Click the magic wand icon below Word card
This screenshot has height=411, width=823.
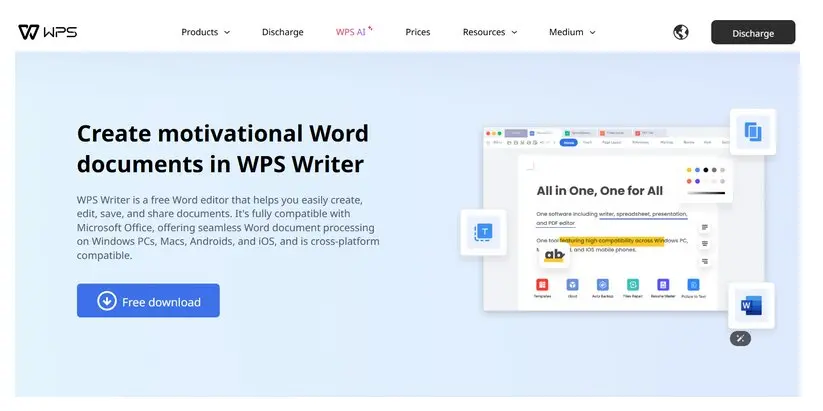click(740, 338)
